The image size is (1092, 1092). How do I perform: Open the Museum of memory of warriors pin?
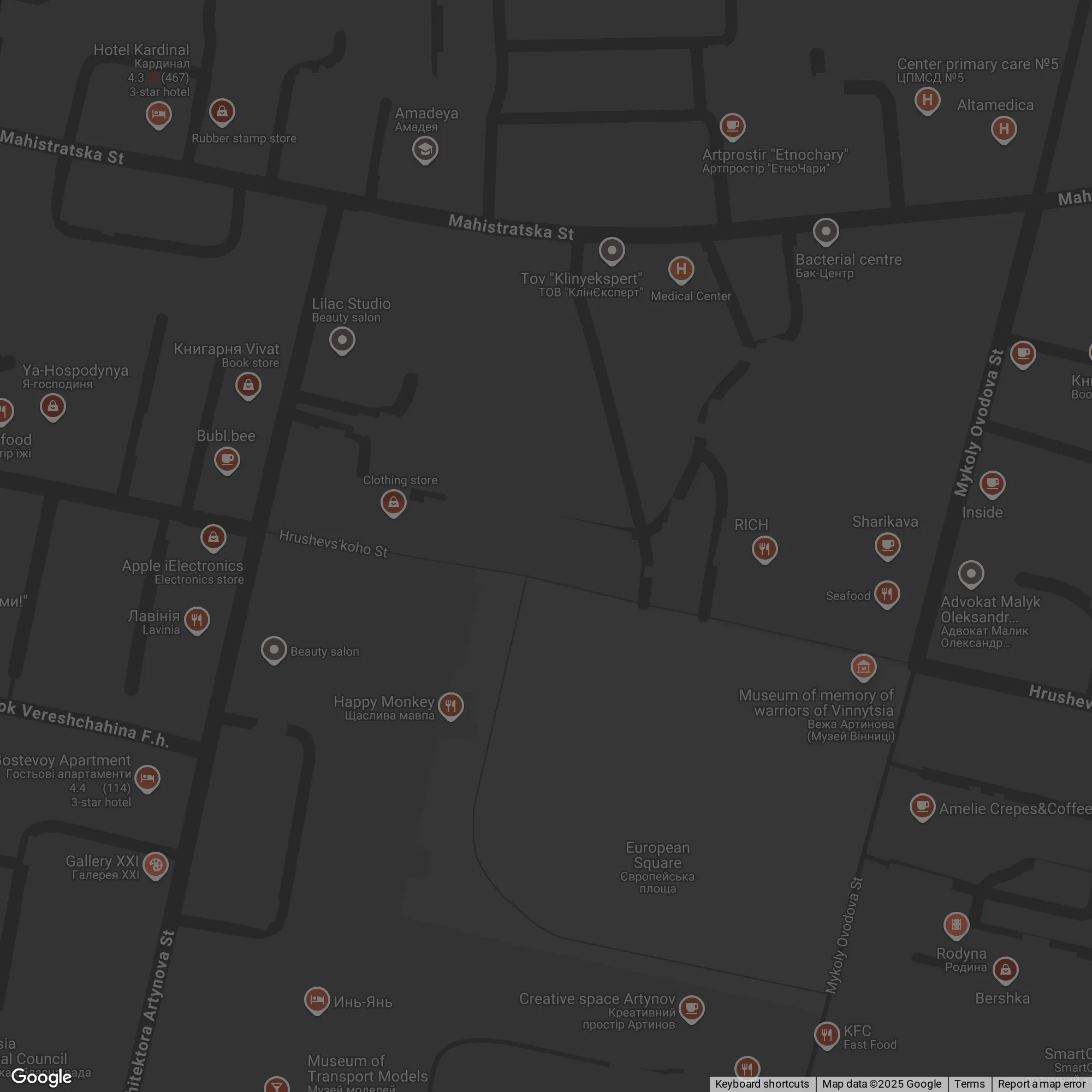coord(863,668)
